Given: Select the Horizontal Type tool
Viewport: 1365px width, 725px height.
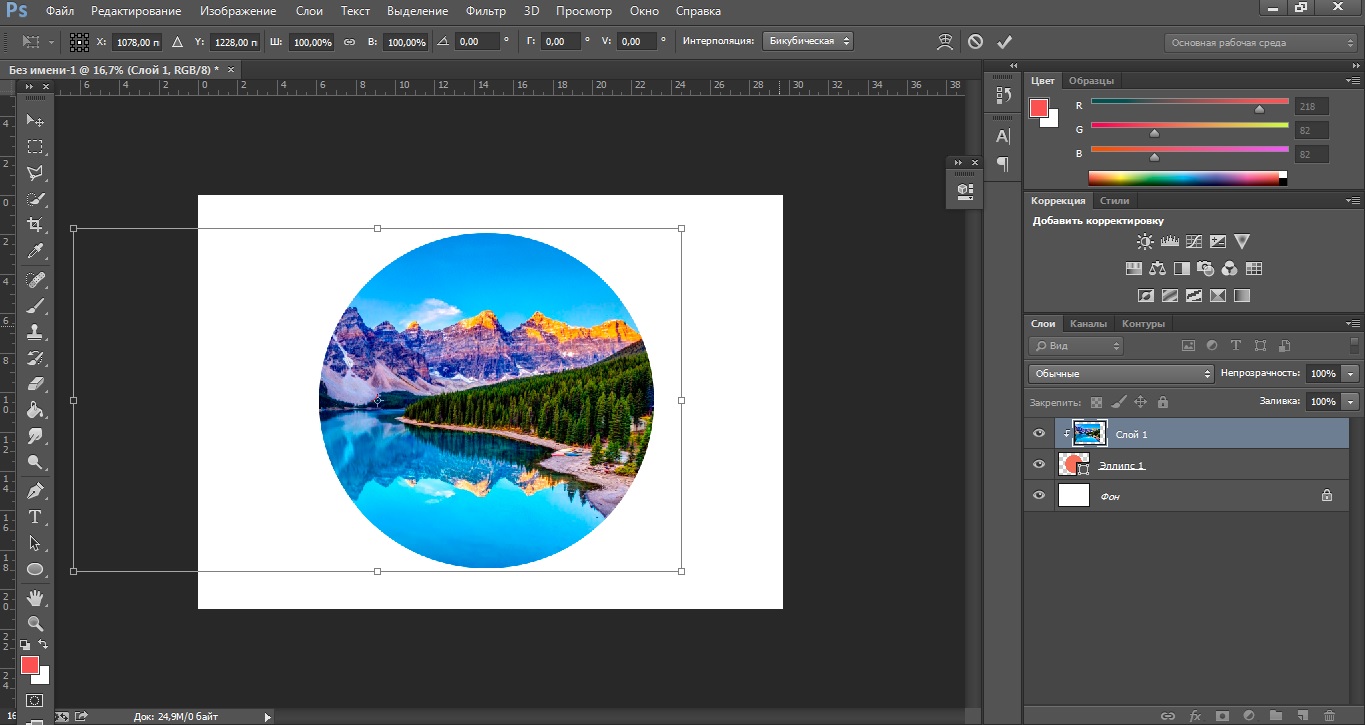Looking at the screenshot, I should (x=35, y=517).
